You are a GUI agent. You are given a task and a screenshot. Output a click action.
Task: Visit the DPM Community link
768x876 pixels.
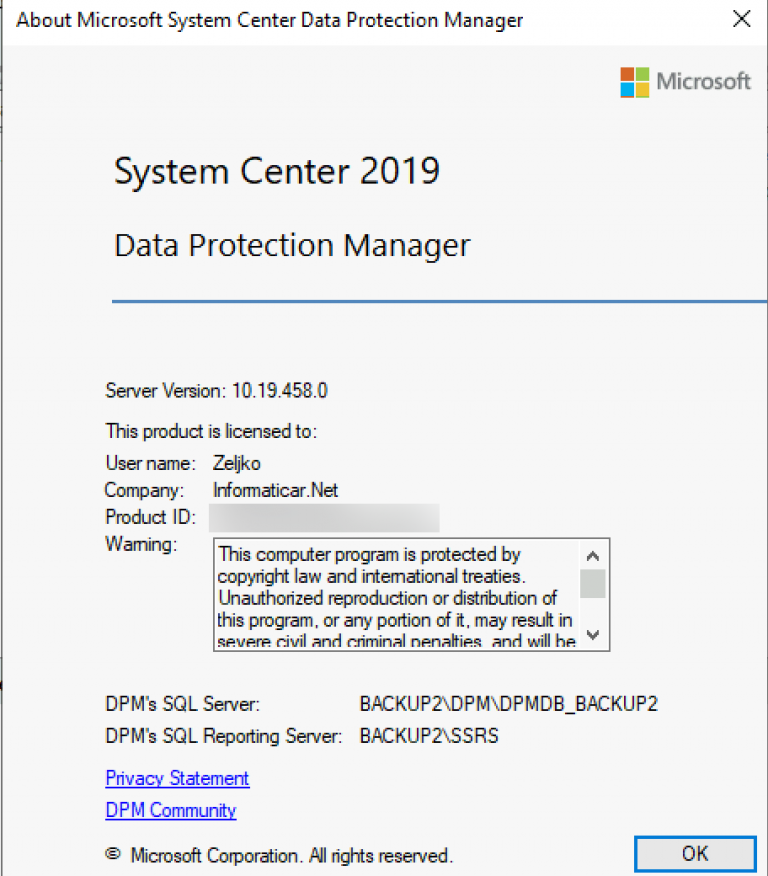pyautogui.click(x=170, y=810)
